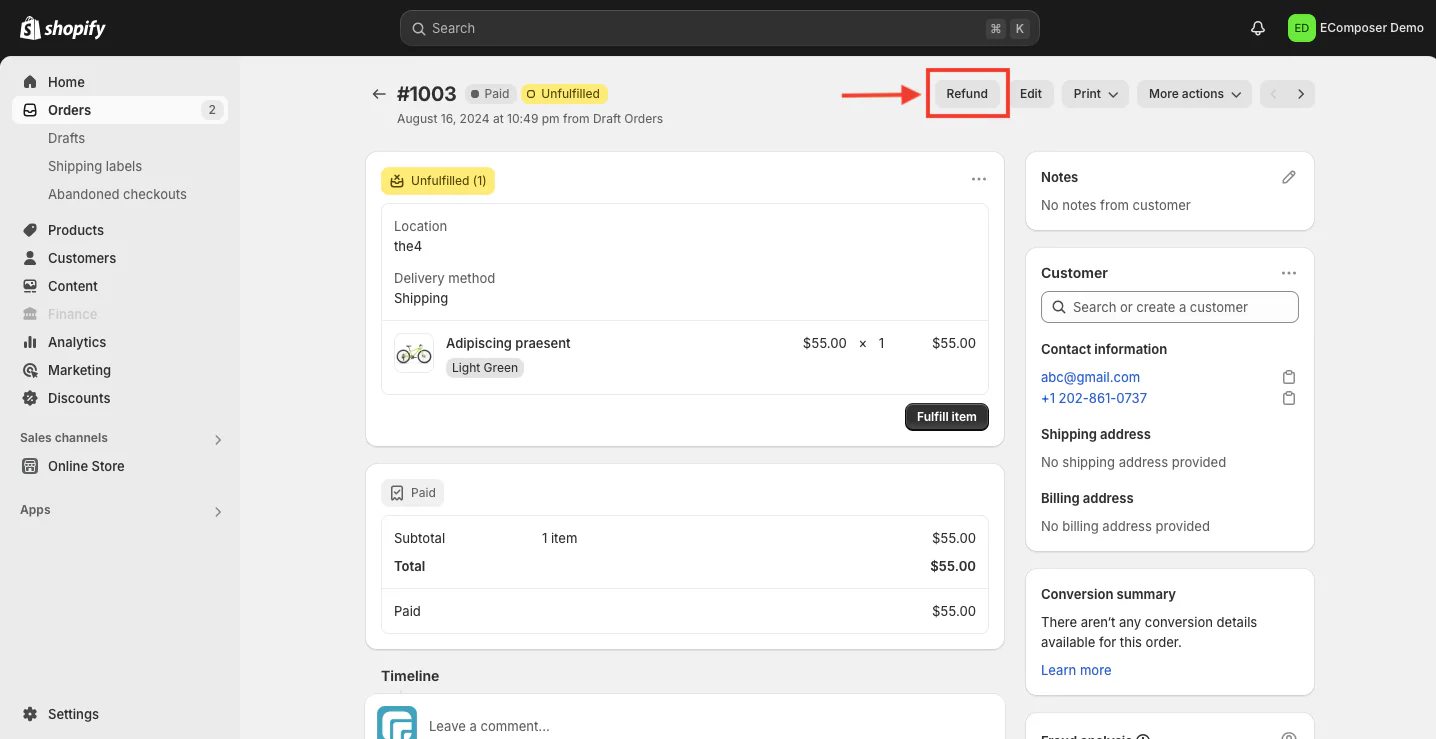Focus the top Search bar
Image resolution: width=1436 pixels, height=739 pixels.
point(720,28)
